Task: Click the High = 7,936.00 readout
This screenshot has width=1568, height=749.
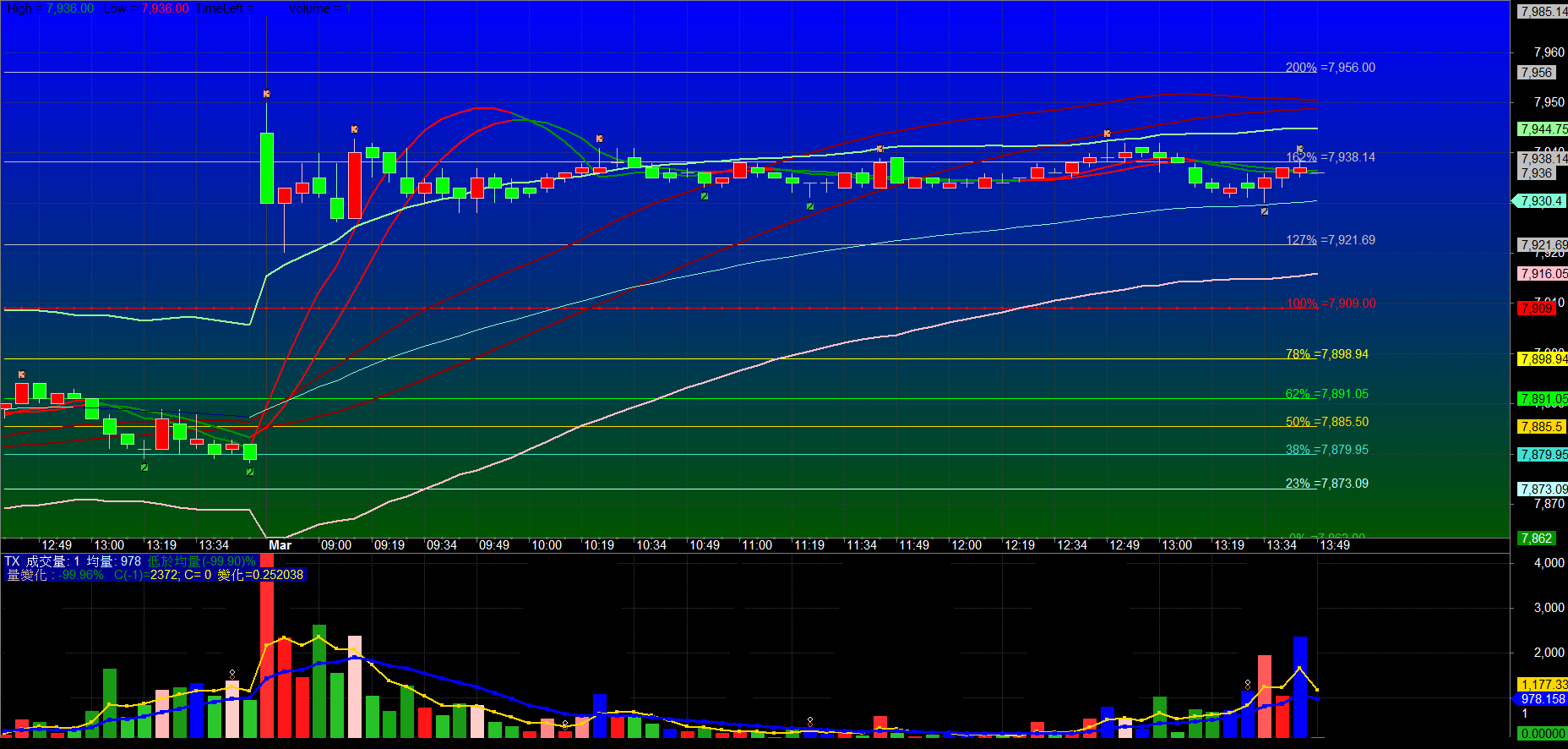Action: tap(51, 8)
